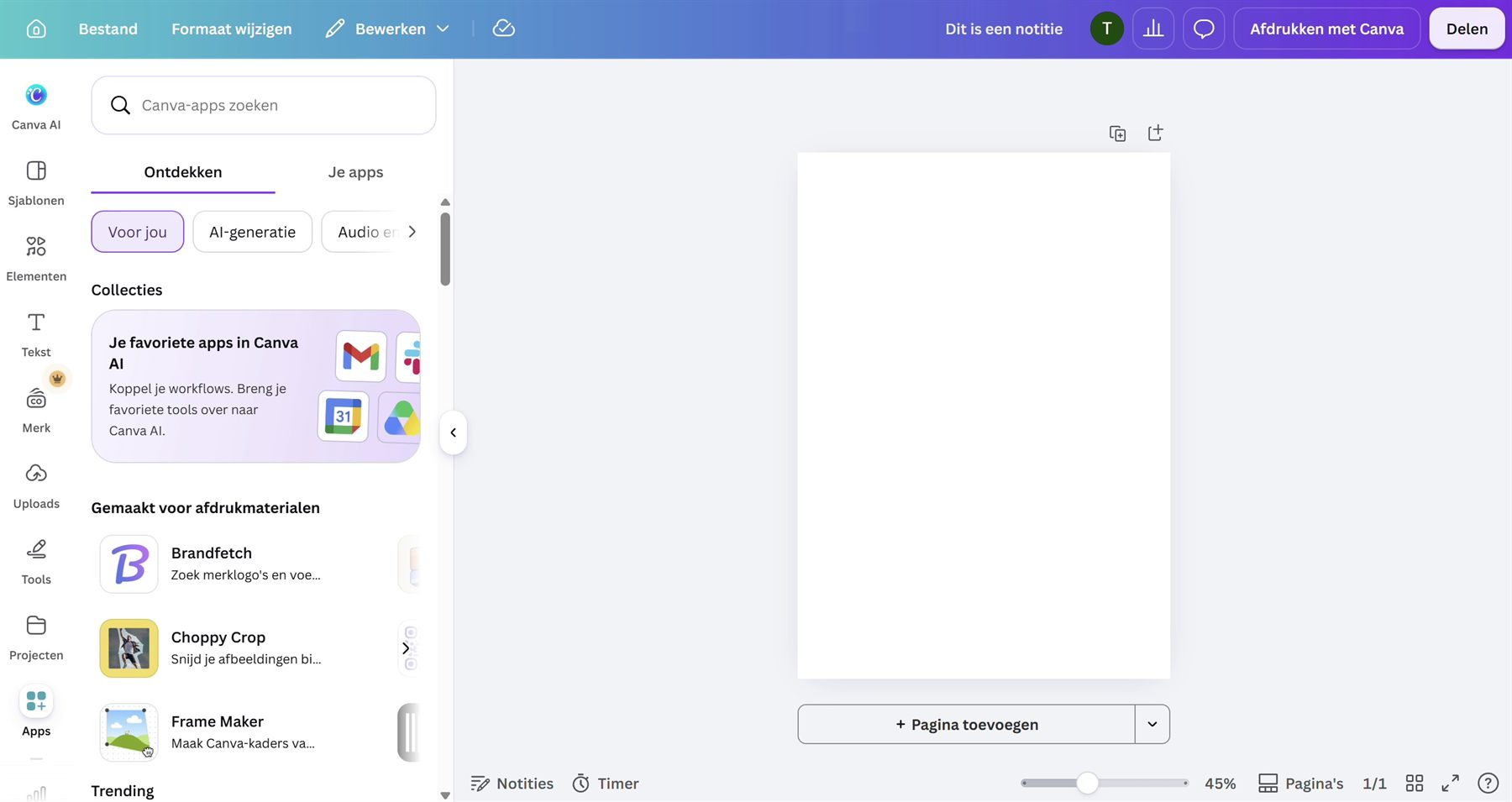
Task: Click the title Dit is een notitie
Action: click(x=1004, y=29)
